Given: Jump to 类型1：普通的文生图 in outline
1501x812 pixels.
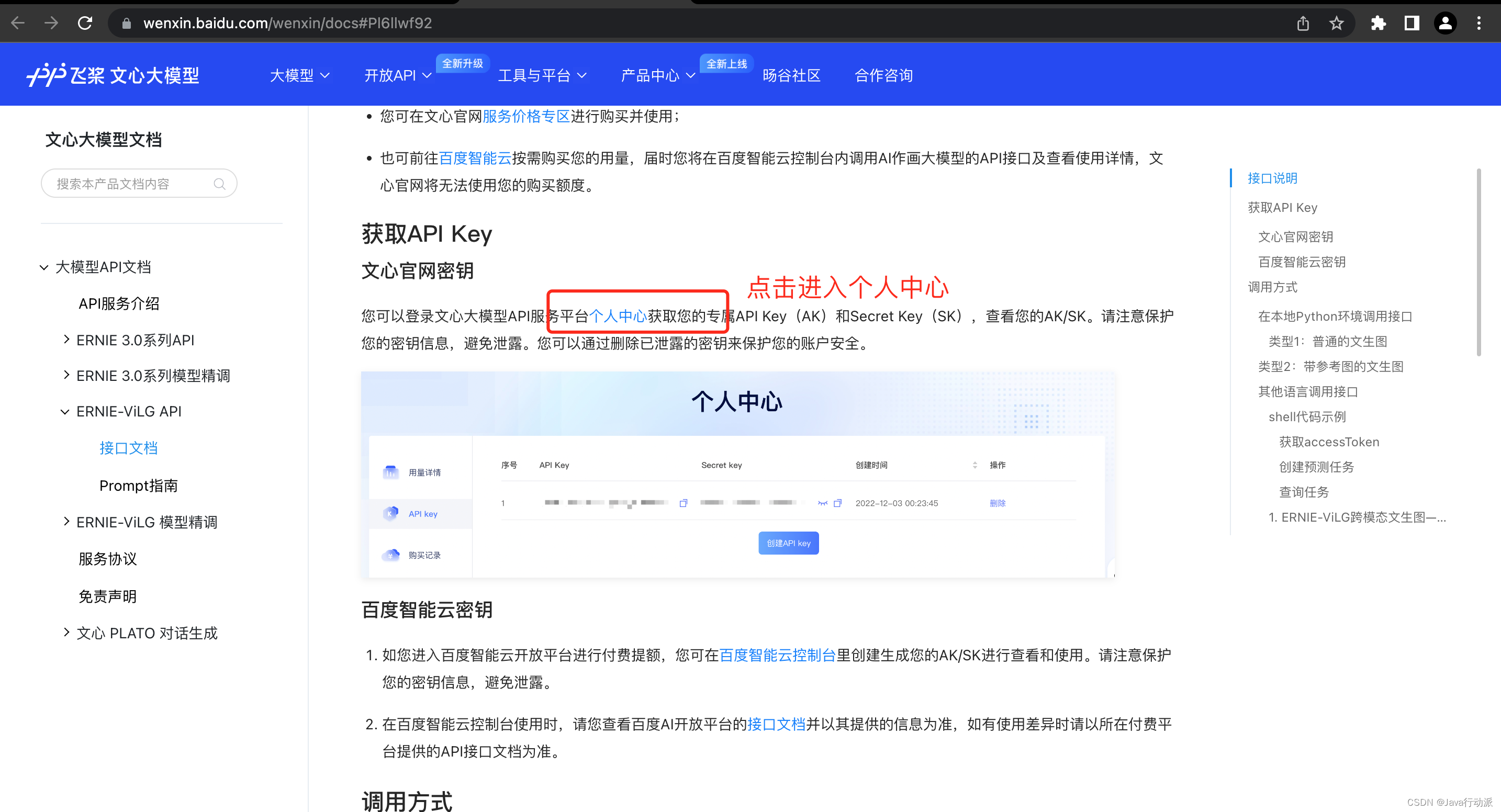Looking at the screenshot, I should 1328,341.
